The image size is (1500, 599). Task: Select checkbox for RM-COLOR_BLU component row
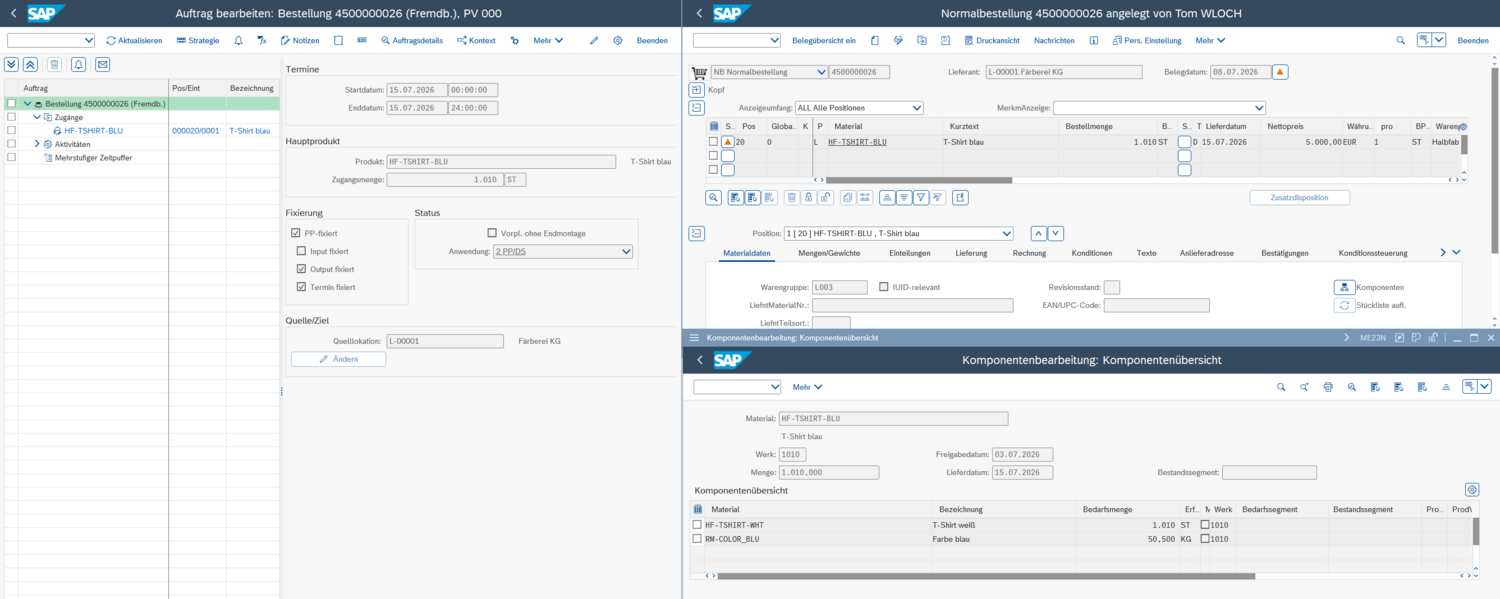(x=697, y=539)
